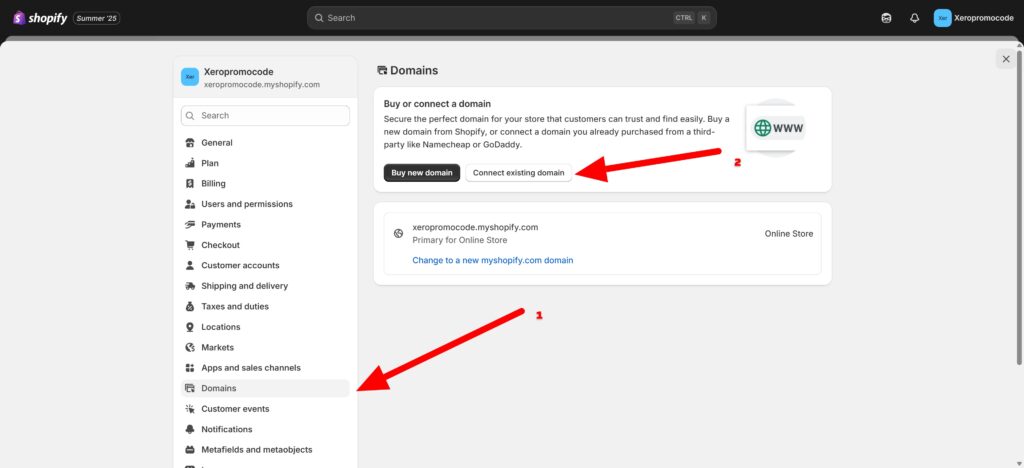1024x468 pixels.
Task: Click the Billing receipt icon
Action: click(190, 183)
